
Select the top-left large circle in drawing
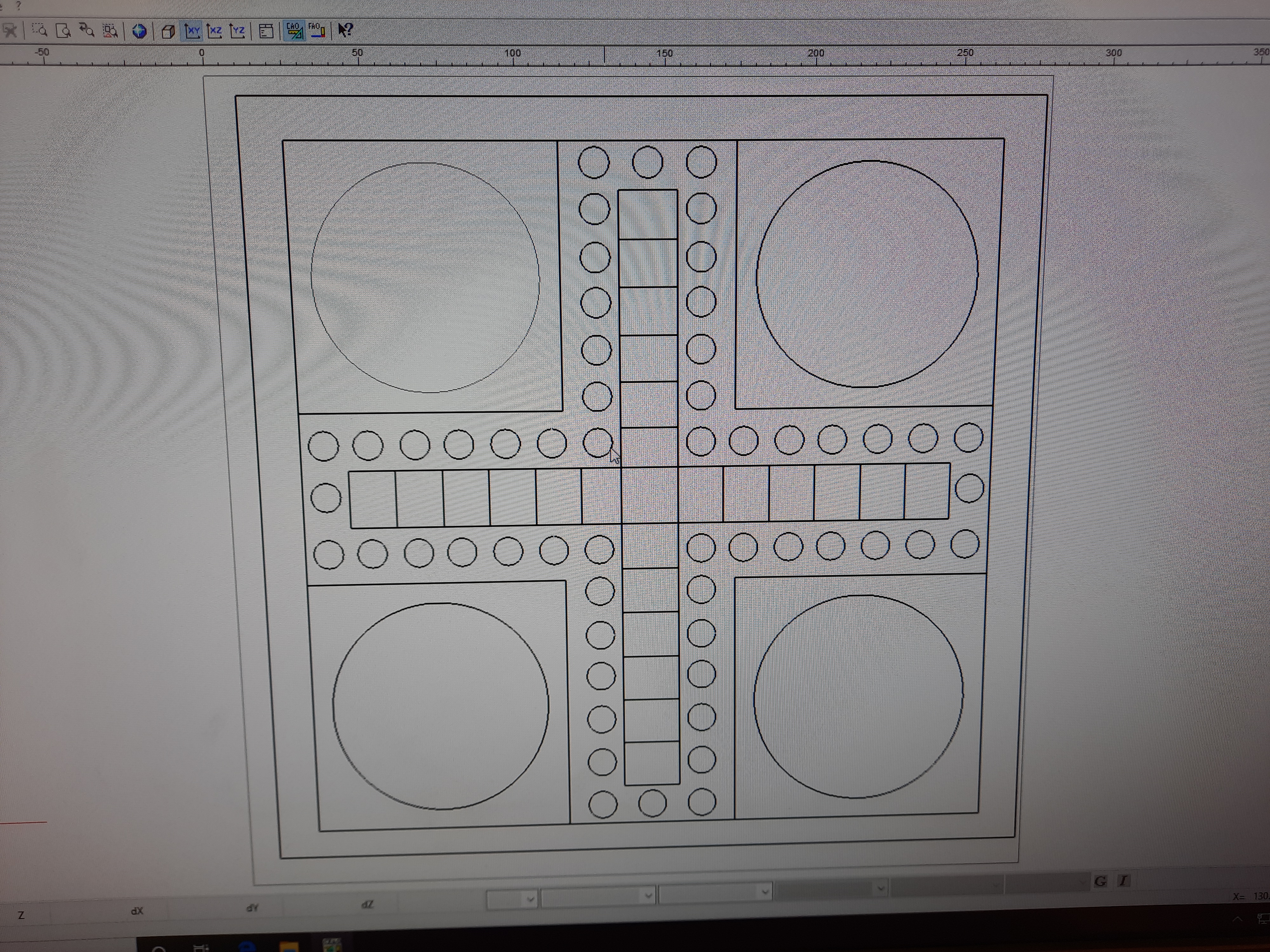click(425, 278)
